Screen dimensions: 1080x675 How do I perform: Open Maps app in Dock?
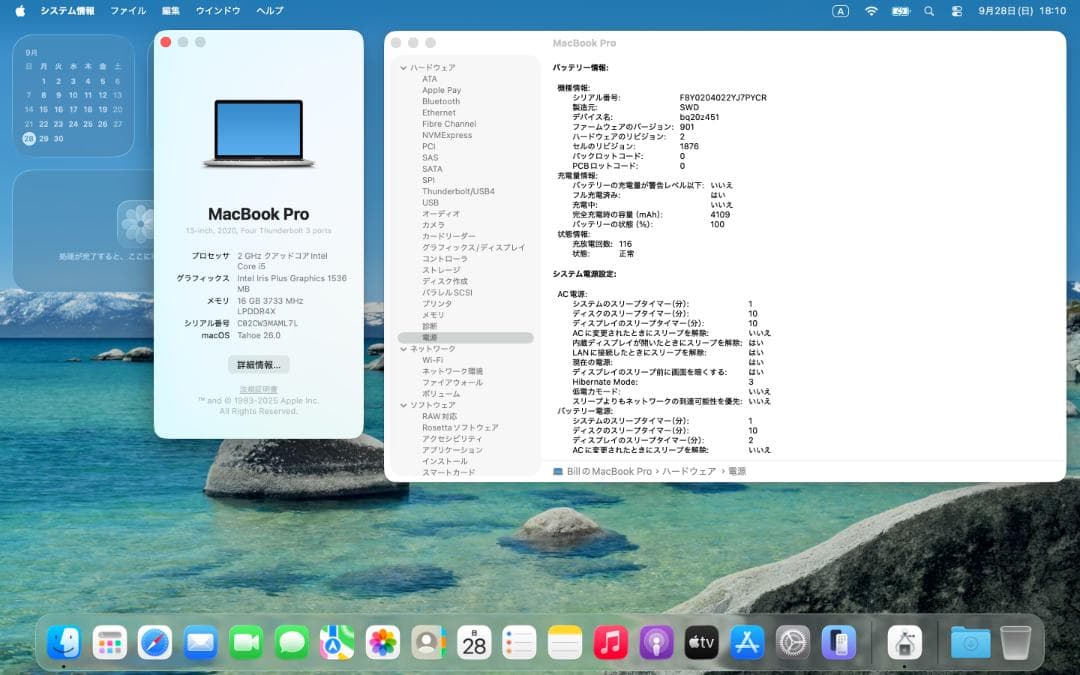click(338, 643)
